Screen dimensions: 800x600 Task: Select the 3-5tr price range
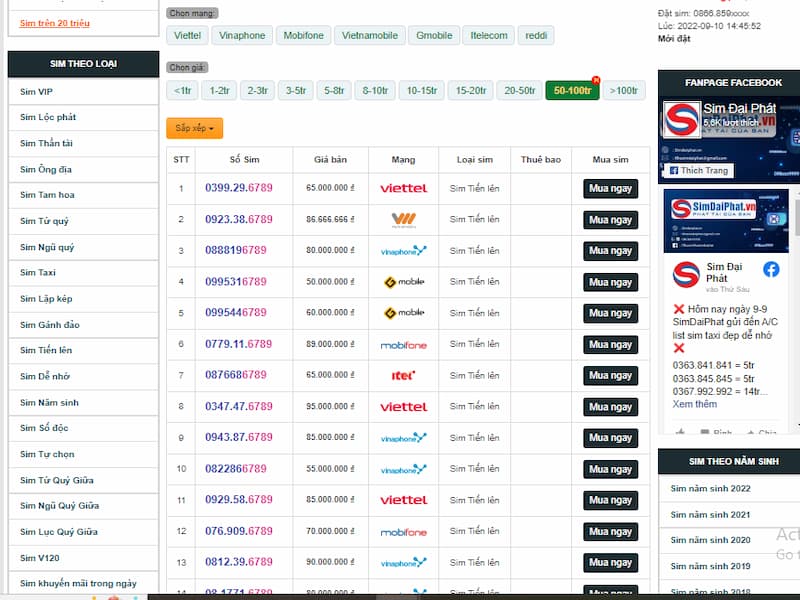[296, 91]
